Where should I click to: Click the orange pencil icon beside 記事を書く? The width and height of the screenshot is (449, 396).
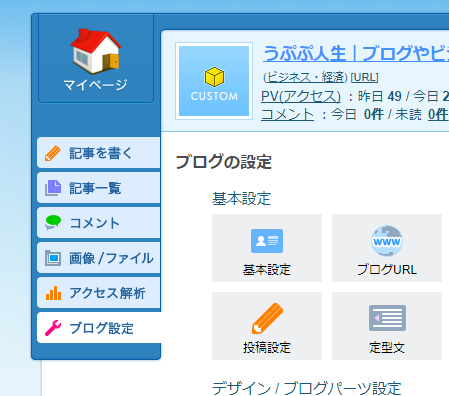click(53, 153)
